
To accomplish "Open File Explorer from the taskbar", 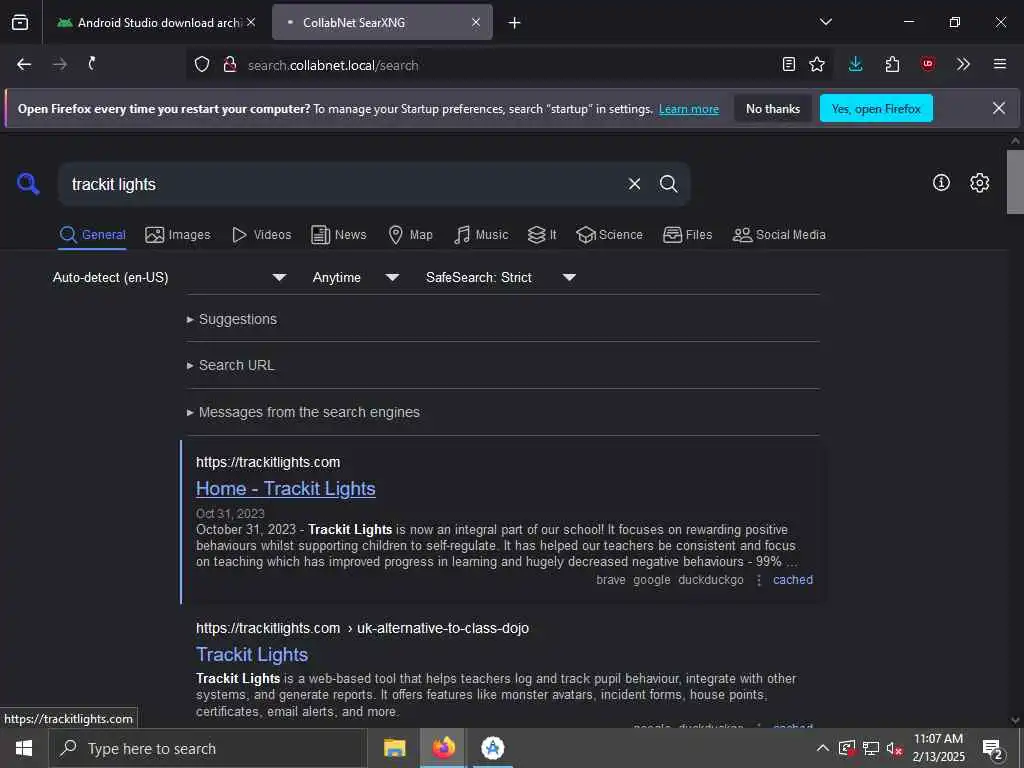I will click(394, 748).
